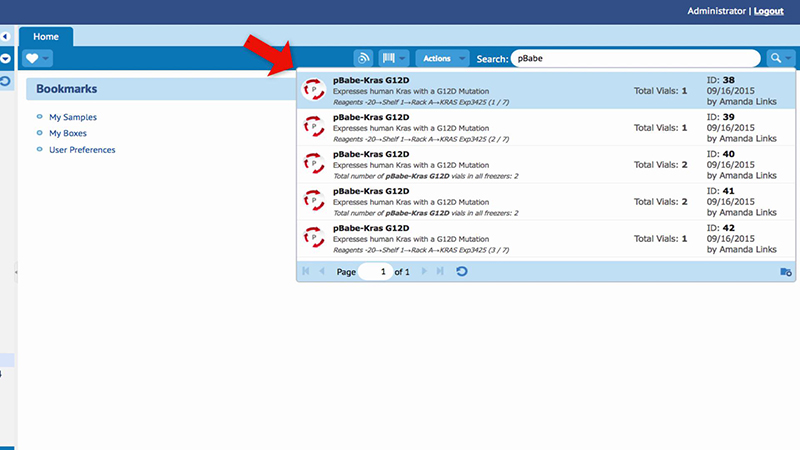Viewport: 800px width, 450px height.
Task: Click location text ending (3 / 7)
Action: [421, 250]
